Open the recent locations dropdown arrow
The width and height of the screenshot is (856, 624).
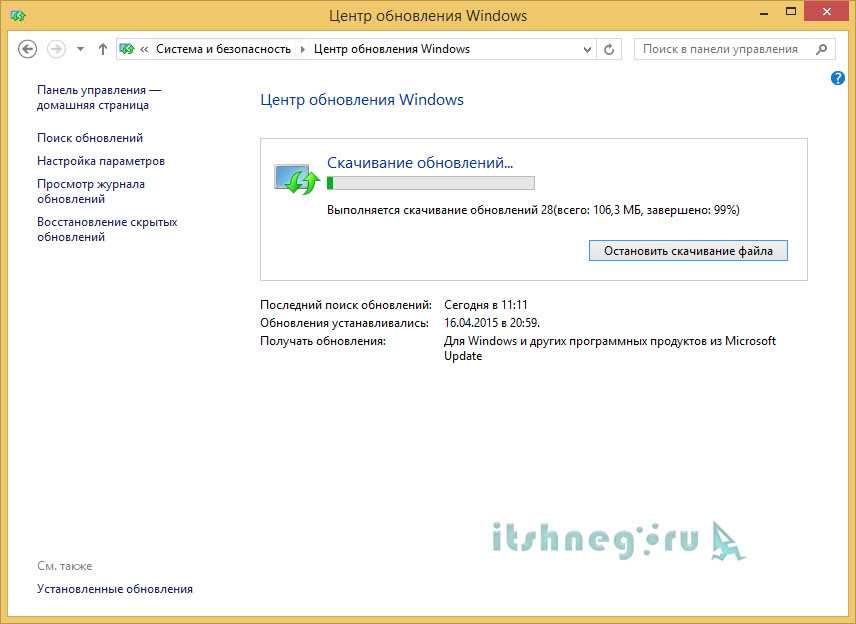click(80, 49)
